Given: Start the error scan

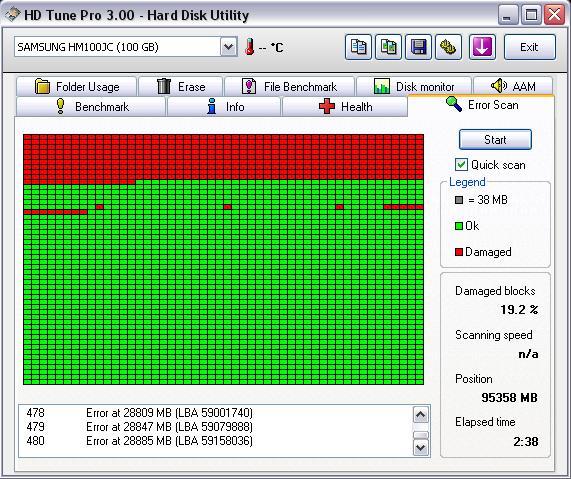Looking at the screenshot, I should pyautogui.click(x=495, y=140).
